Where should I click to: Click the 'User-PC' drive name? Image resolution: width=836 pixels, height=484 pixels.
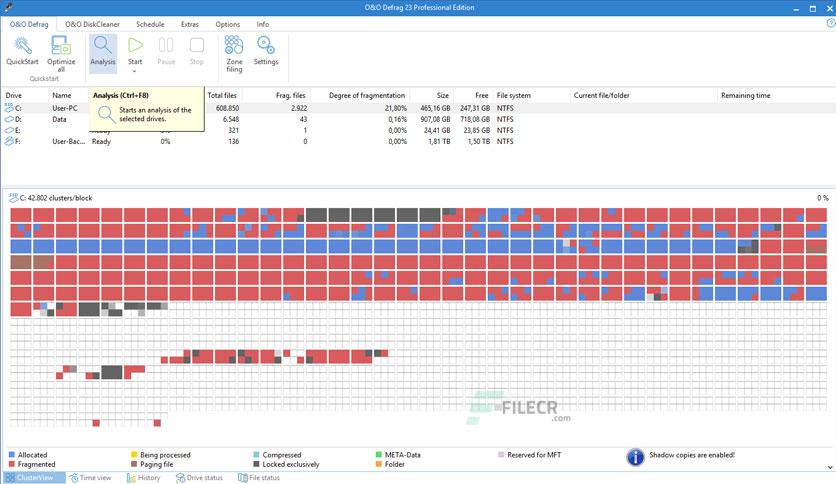[65, 108]
